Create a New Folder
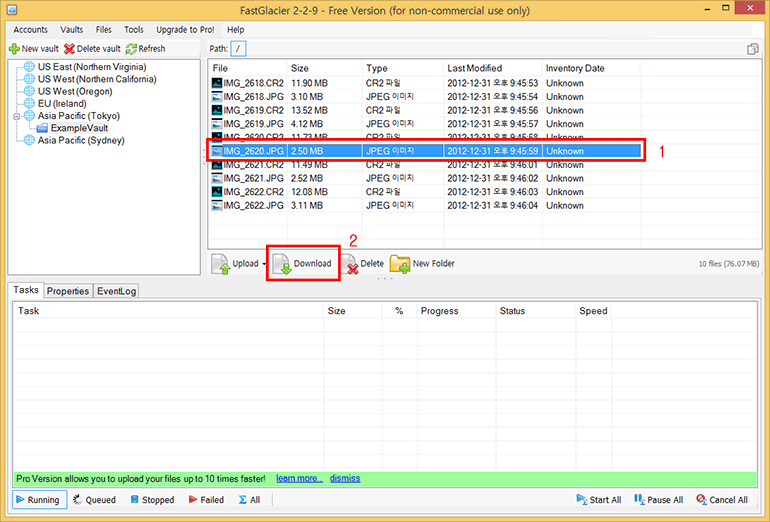The width and height of the screenshot is (770, 522). point(422,264)
